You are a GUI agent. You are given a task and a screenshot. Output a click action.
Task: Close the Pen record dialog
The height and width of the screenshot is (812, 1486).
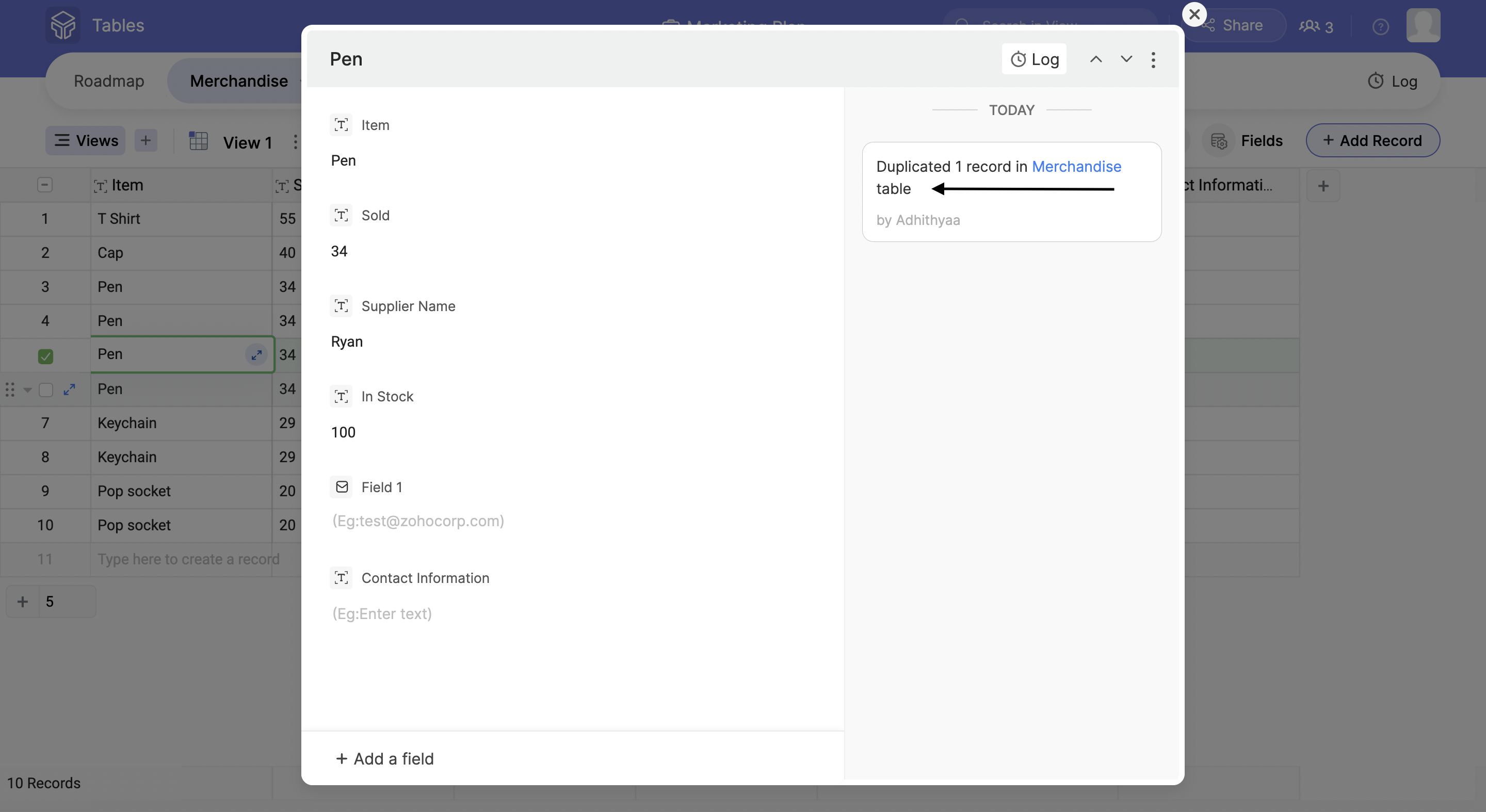(1194, 14)
